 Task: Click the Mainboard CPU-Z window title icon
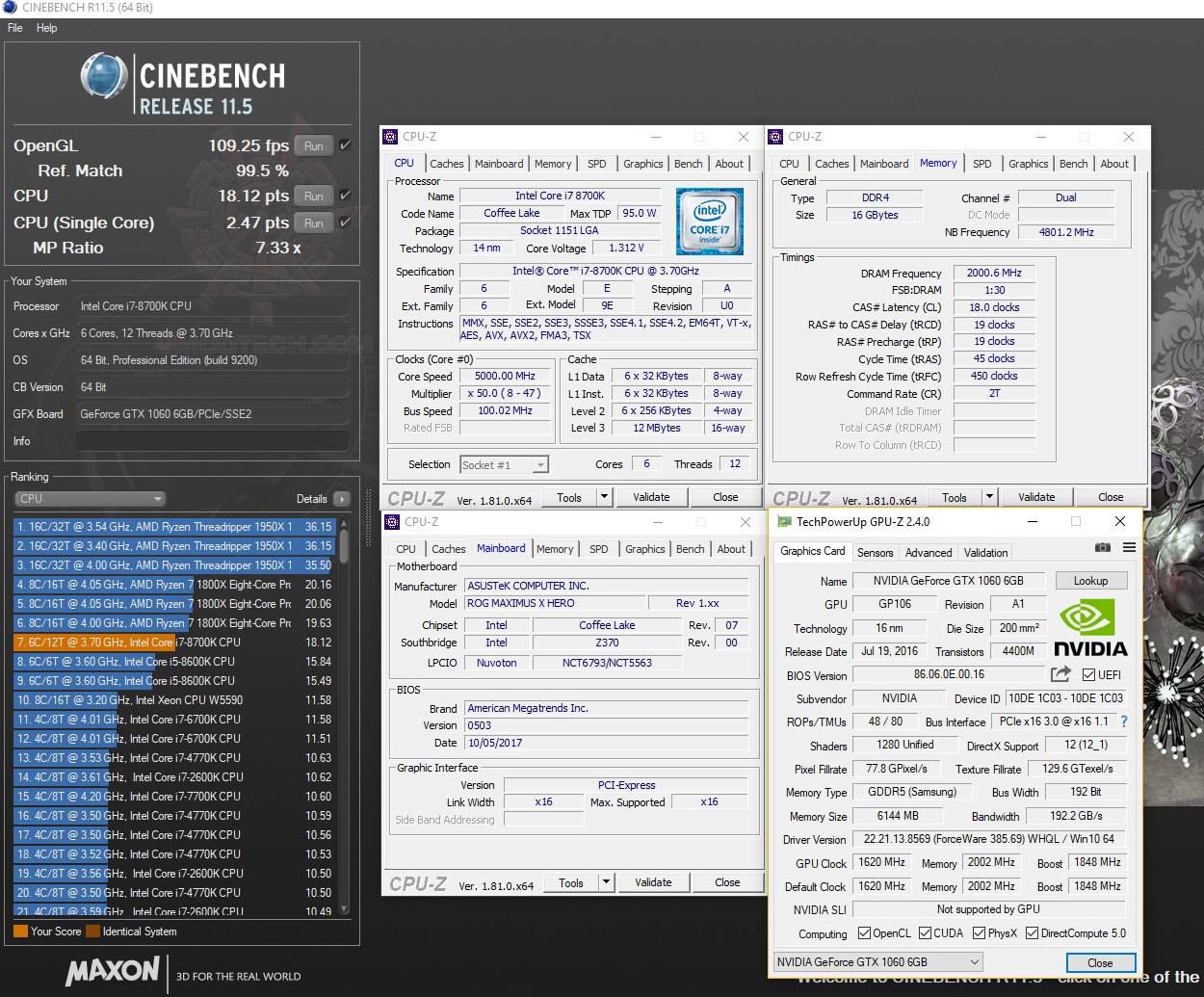392,522
